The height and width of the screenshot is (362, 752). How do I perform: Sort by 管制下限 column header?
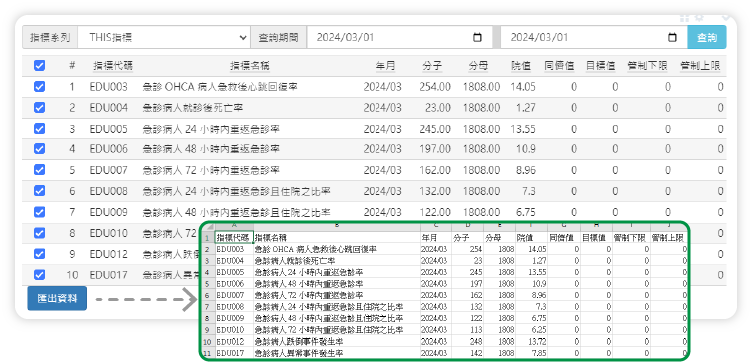click(x=647, y=66)
